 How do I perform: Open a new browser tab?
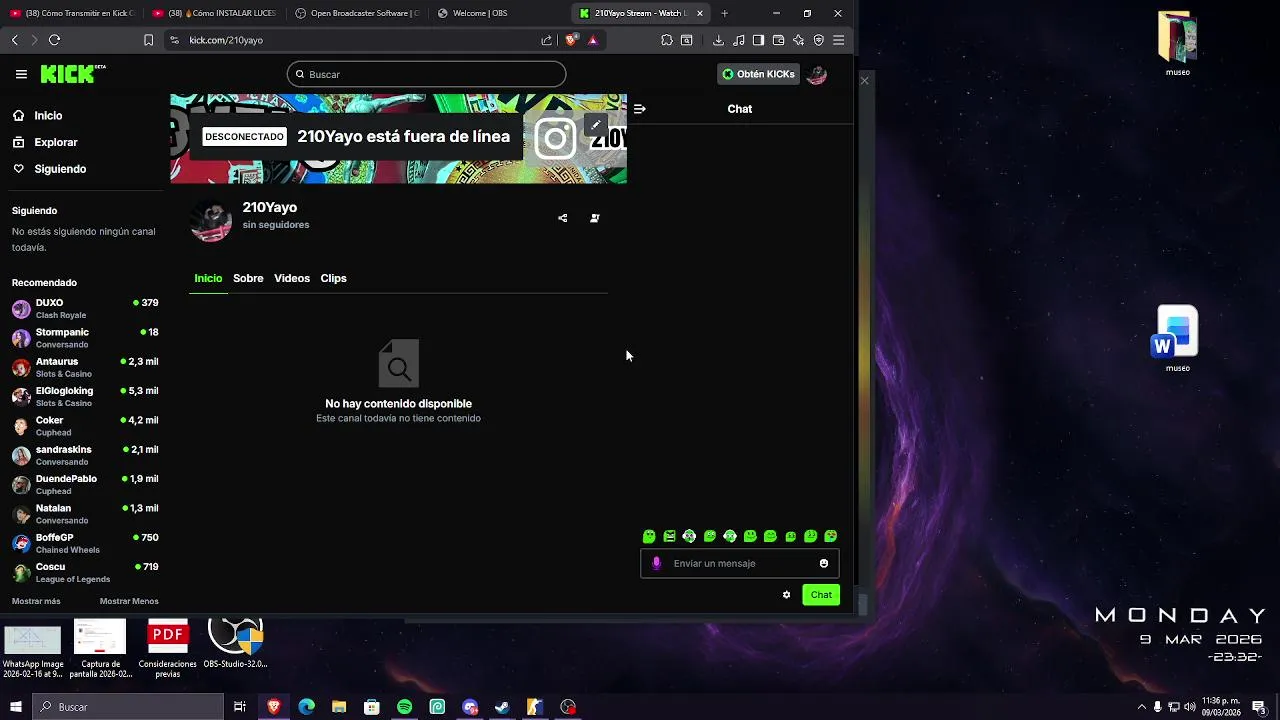(x=724, y=13)
